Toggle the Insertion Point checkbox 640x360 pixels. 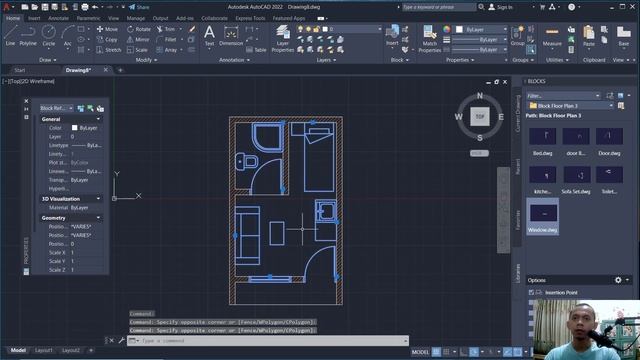tap(531, 292)
